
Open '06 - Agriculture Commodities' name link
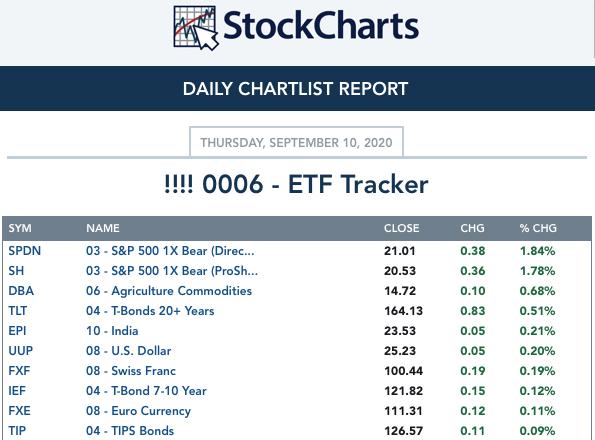(169, 291)
